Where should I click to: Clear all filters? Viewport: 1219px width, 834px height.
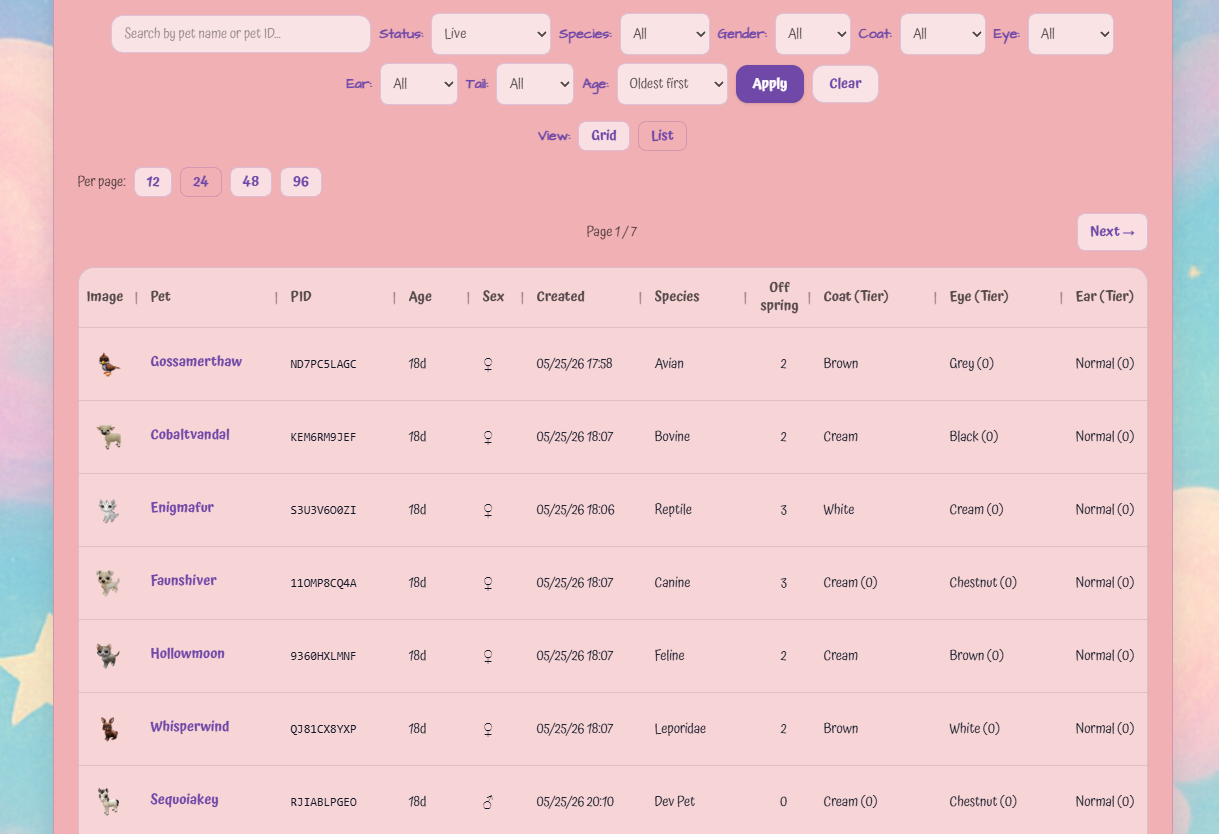(x=845, y=84)
